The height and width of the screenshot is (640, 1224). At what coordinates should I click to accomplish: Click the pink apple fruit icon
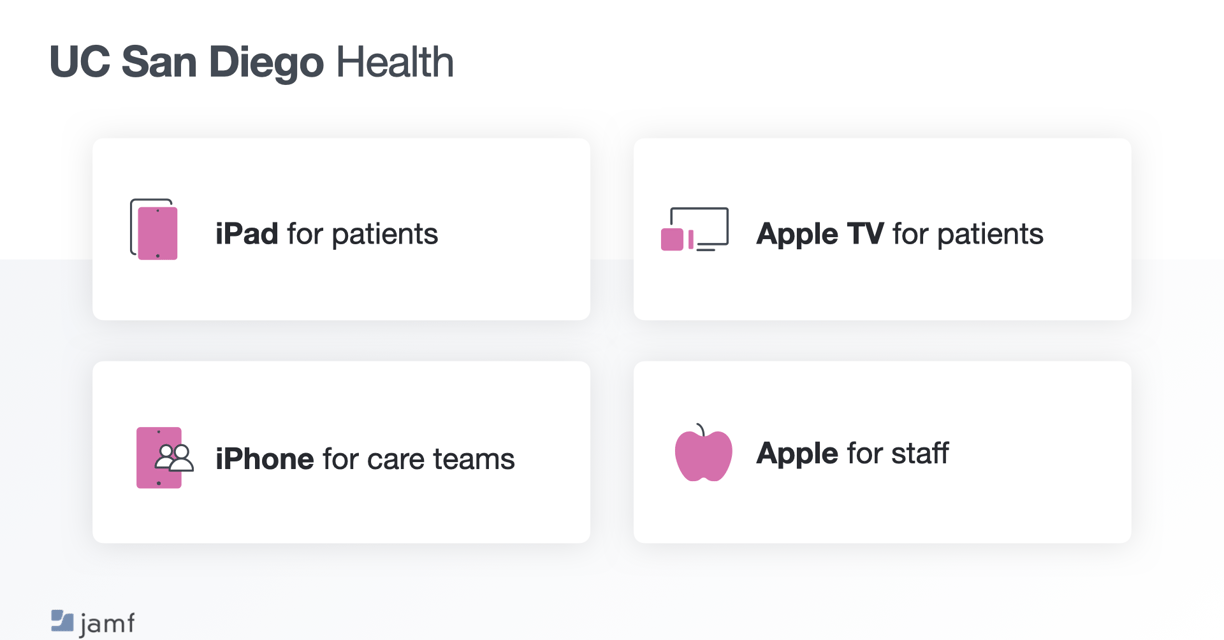point(704,453)
